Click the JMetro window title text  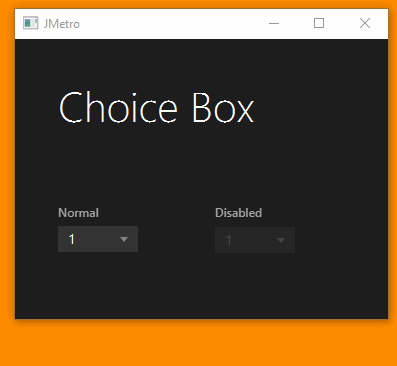click(x=62, y=24)
